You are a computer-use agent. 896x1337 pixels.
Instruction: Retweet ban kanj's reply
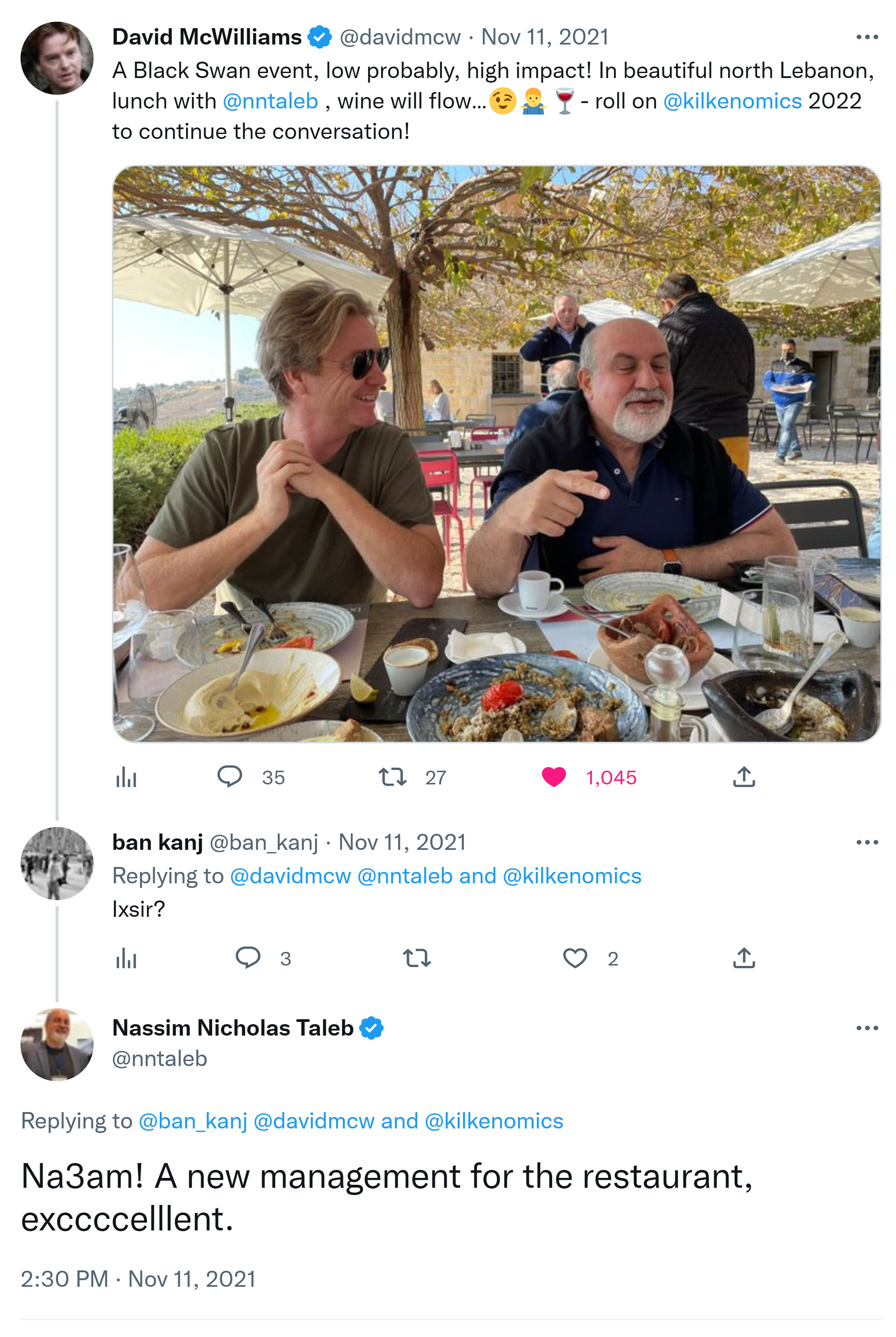[x=417, y=958]
